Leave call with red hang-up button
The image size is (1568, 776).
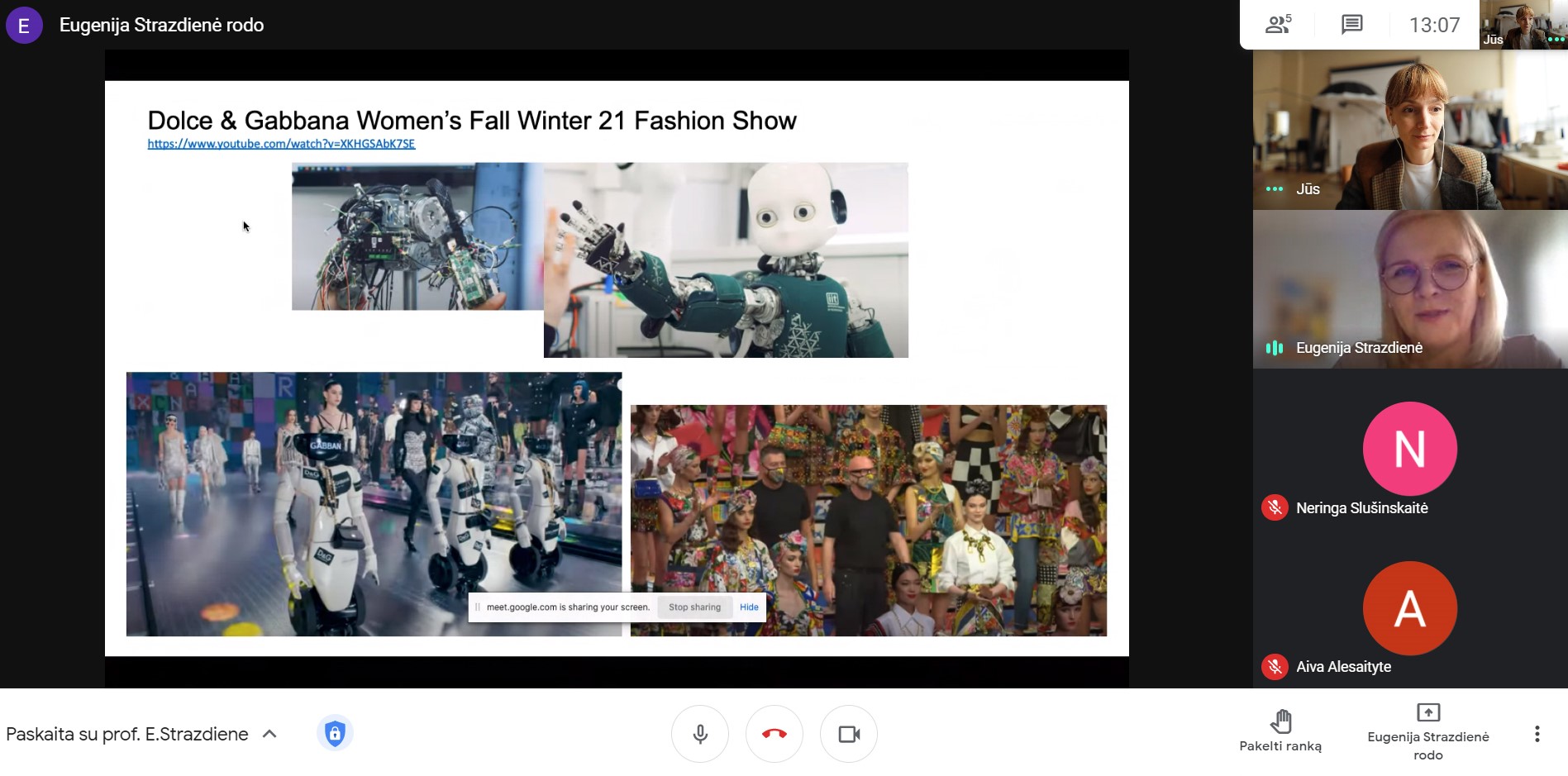click(774, 734)
